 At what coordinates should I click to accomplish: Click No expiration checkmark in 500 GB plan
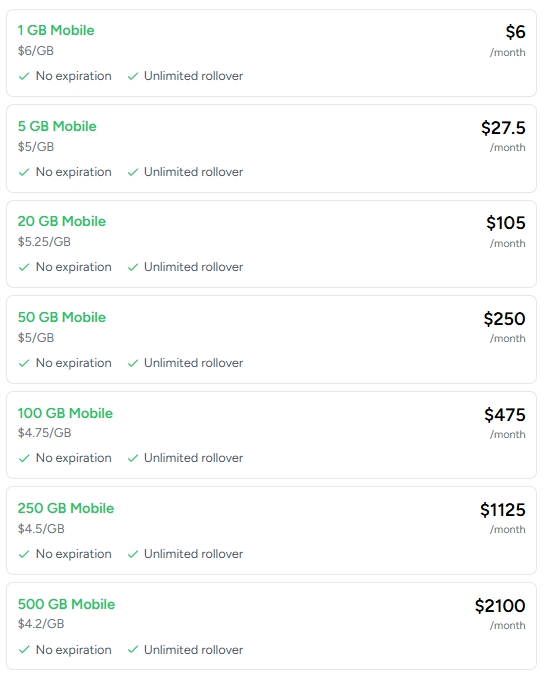24,650
